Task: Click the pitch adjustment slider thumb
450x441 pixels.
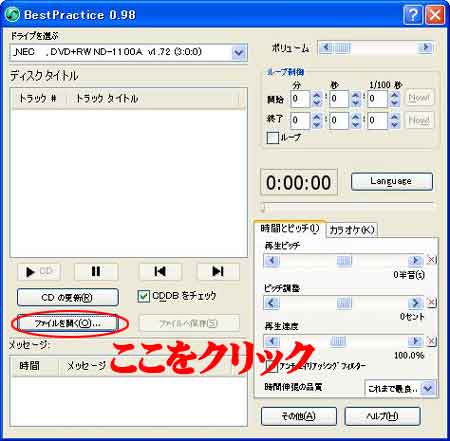Action: pos(344,303)
